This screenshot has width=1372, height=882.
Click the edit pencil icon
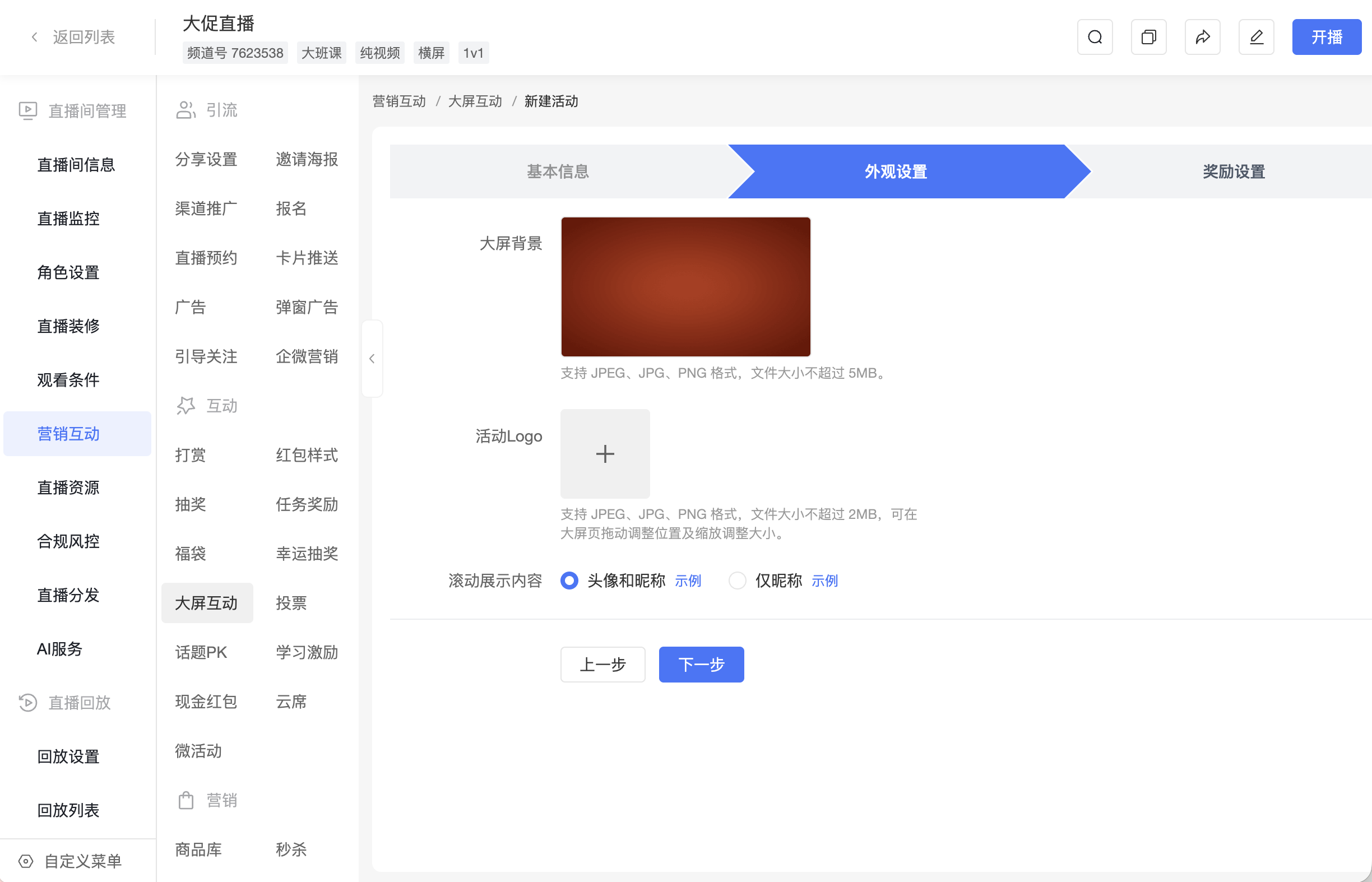click(1257, 37)
